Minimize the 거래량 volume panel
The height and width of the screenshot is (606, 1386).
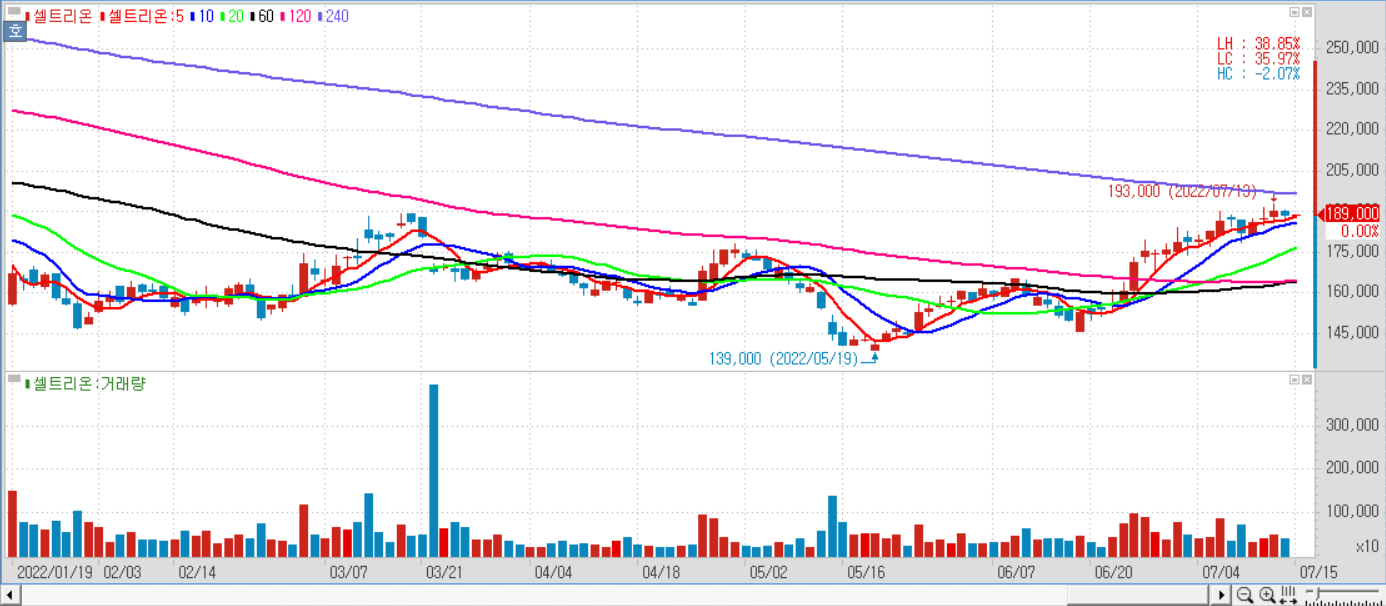point(1294,380)
